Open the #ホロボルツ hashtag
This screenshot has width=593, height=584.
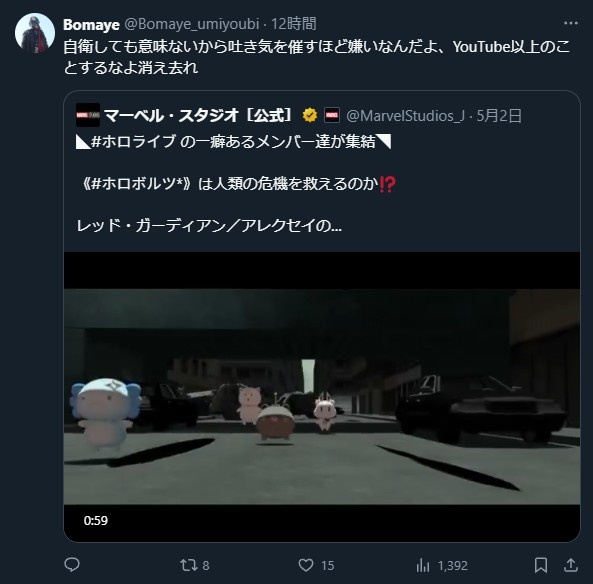(138, 184)
